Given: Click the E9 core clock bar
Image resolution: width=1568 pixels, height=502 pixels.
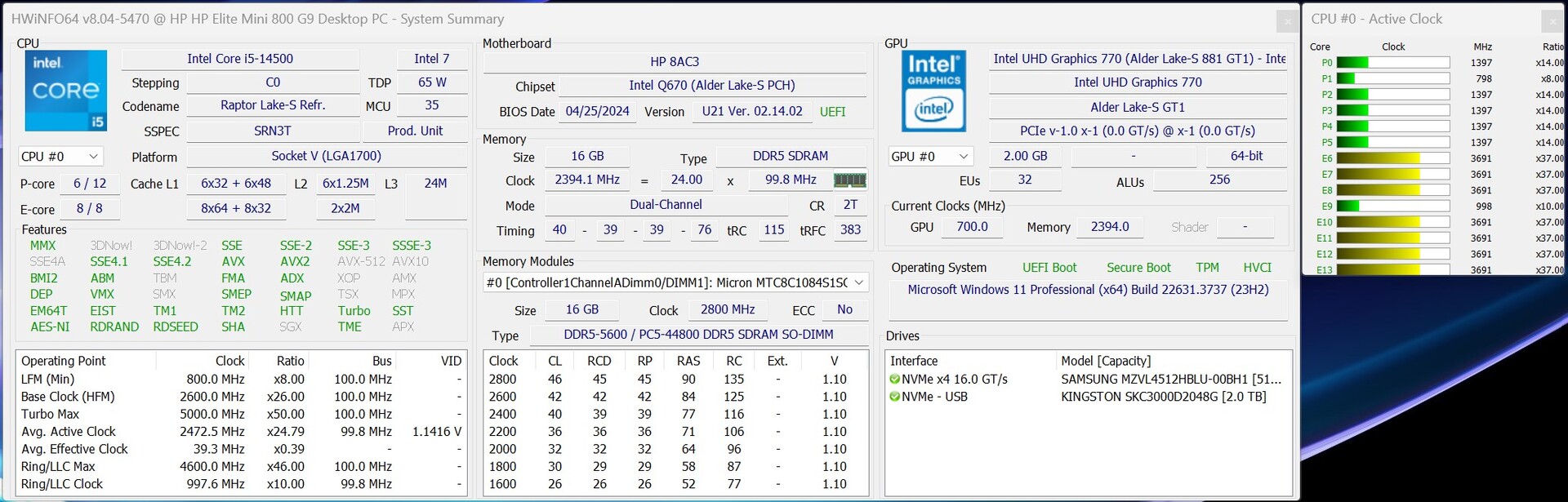Looking at the screenshot, I should pos(1392,207).
